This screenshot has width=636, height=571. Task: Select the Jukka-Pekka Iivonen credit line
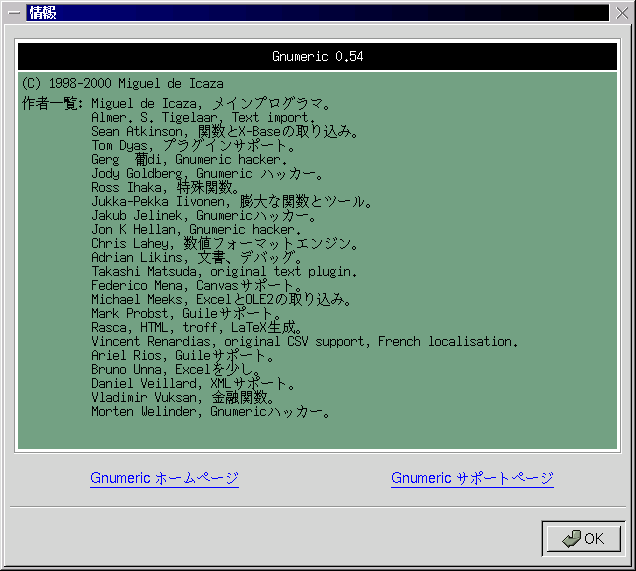coord(232,202)
